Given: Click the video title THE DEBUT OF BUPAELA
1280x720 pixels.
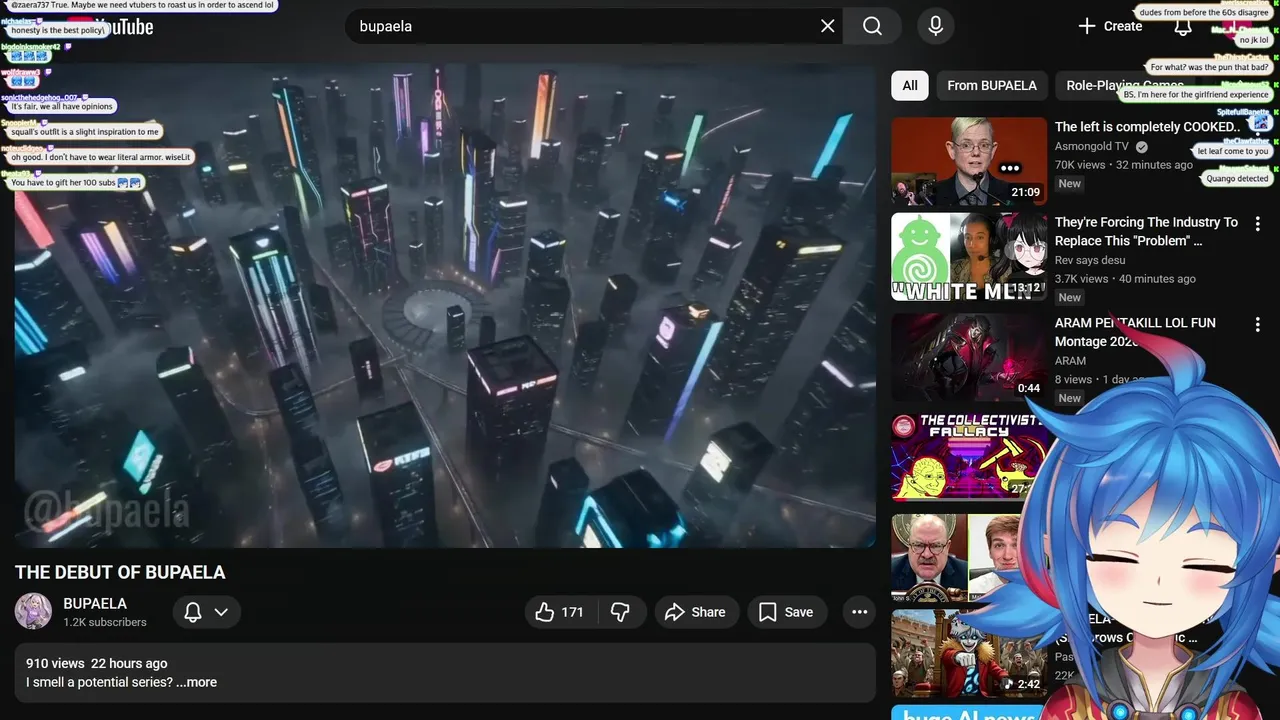Looking at the screenshot, I should [x=120, y=573].
